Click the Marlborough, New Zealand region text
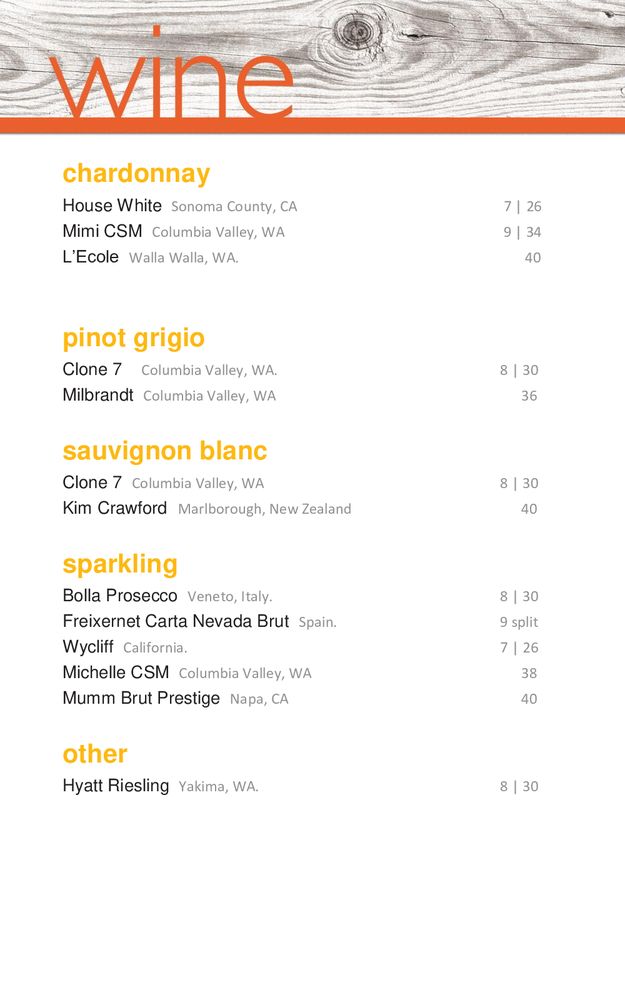Image resolution: width=625 pixels, height=1000 pixels. coord(264,509)
